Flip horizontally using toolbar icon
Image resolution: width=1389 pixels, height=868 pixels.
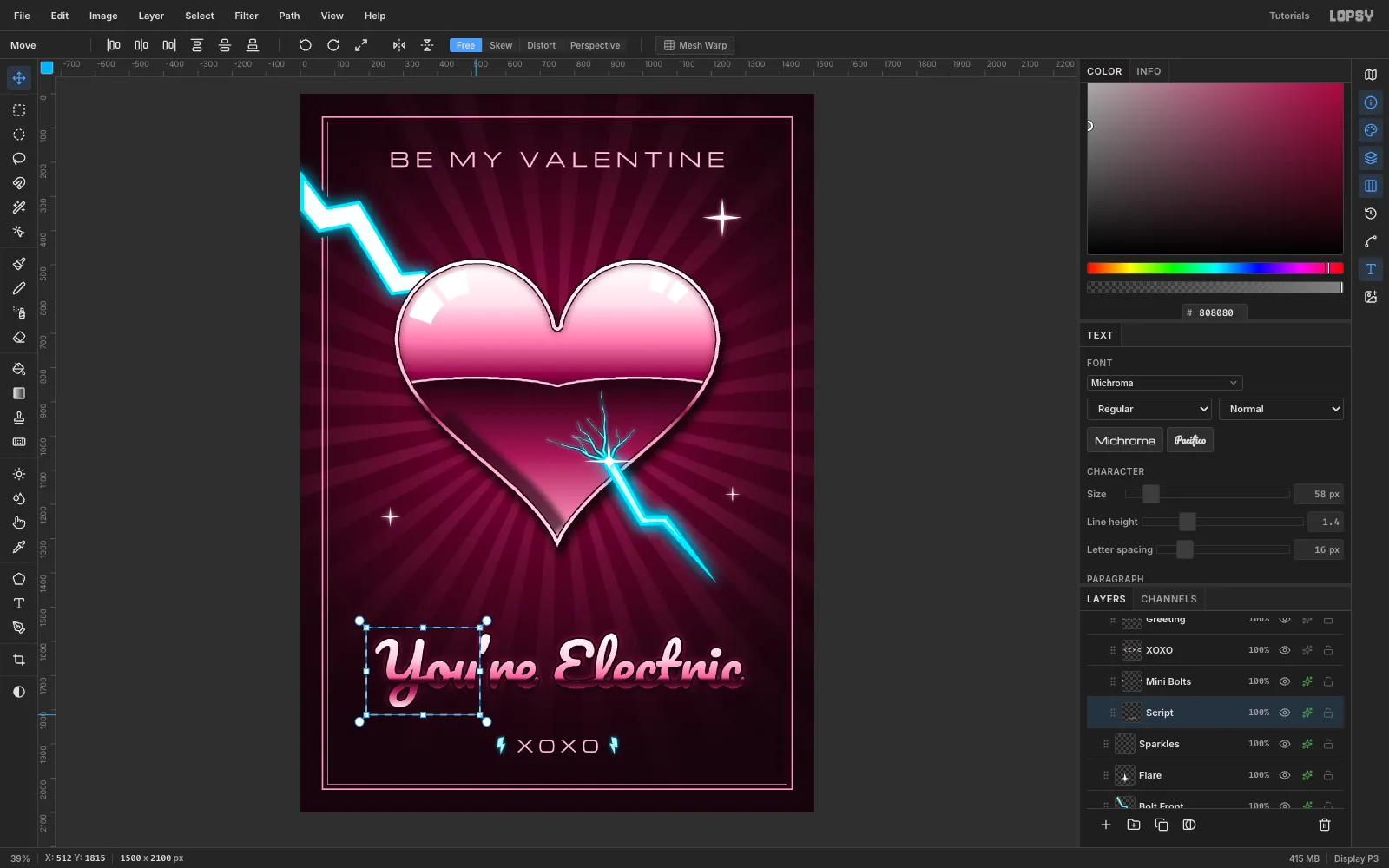399,45
